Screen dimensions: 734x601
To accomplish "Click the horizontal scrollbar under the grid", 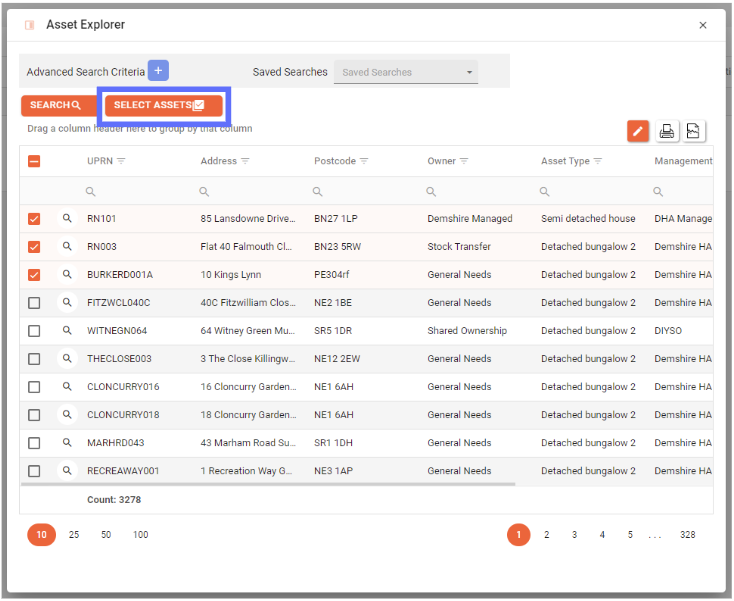I will (x=268, y=485).
